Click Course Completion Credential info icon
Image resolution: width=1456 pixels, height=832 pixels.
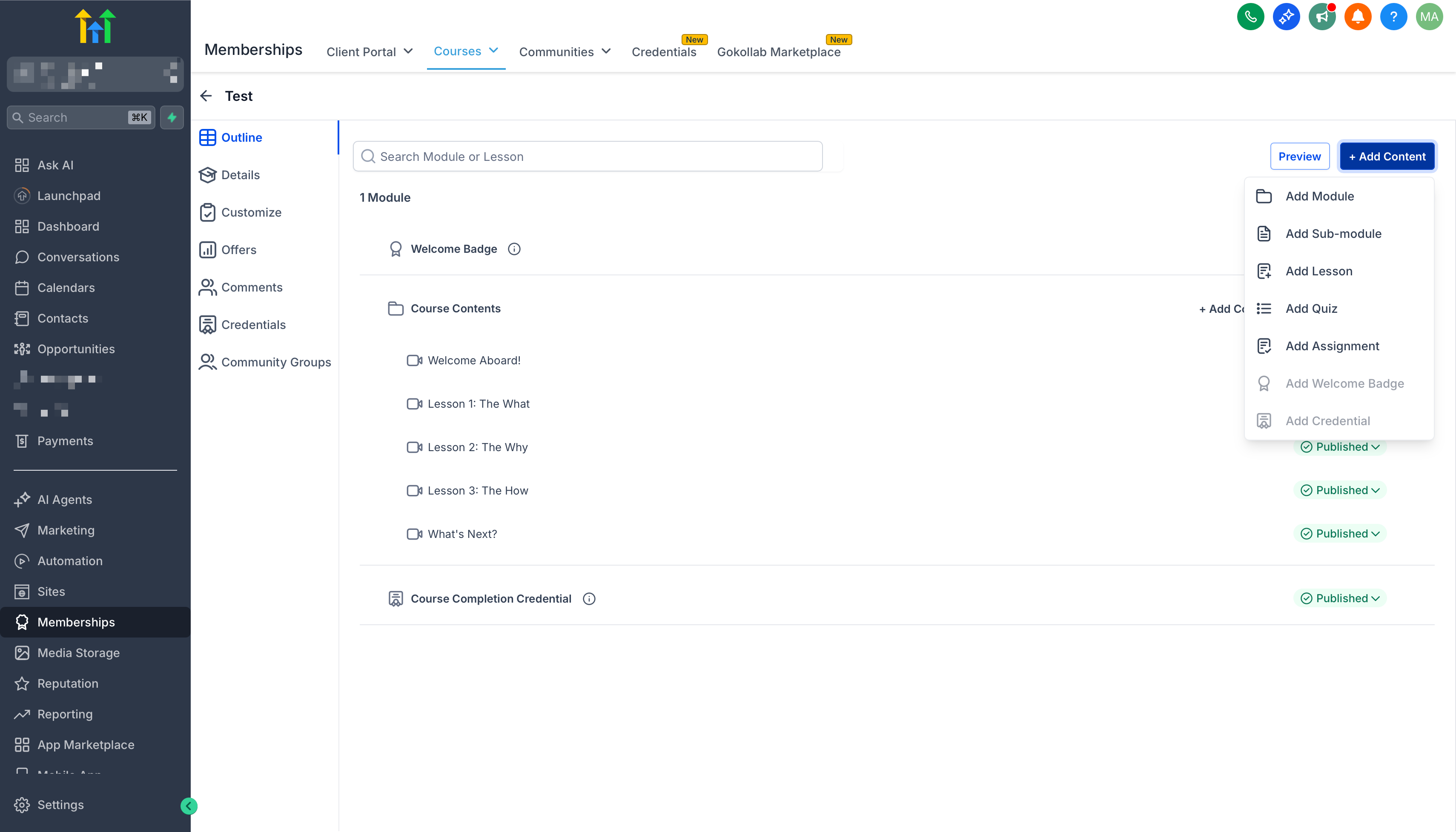[589, 599]
